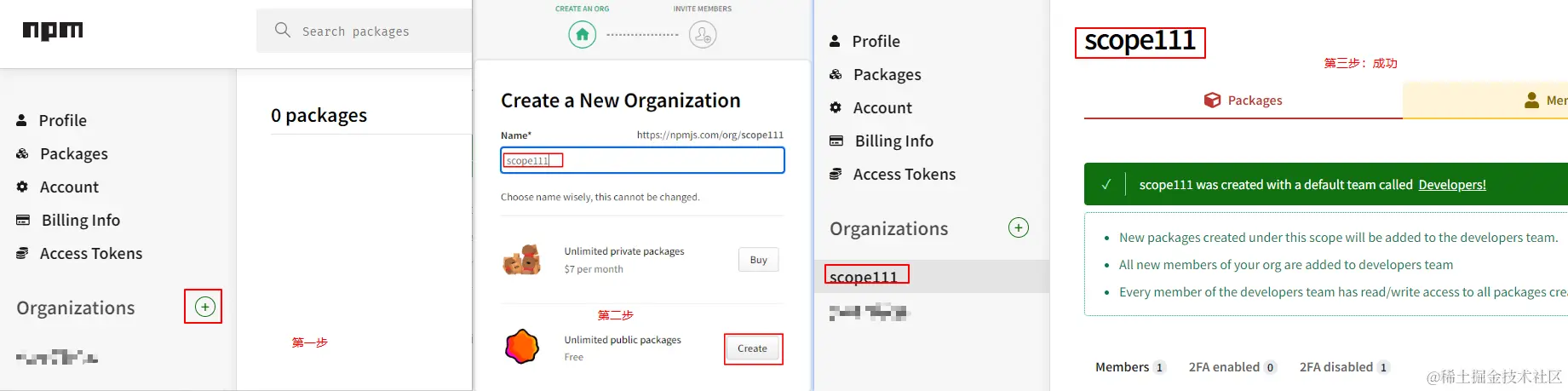The height and width of the screenshot is (391, 1568).
Task: Open Packages in the middle sidebar panel
Action: (x=887, y=74)
